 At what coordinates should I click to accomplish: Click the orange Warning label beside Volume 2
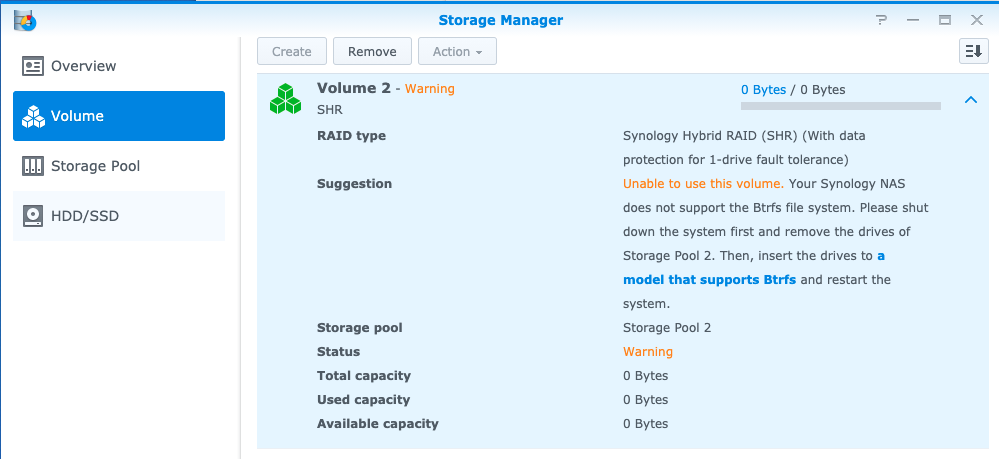point(429,89)
